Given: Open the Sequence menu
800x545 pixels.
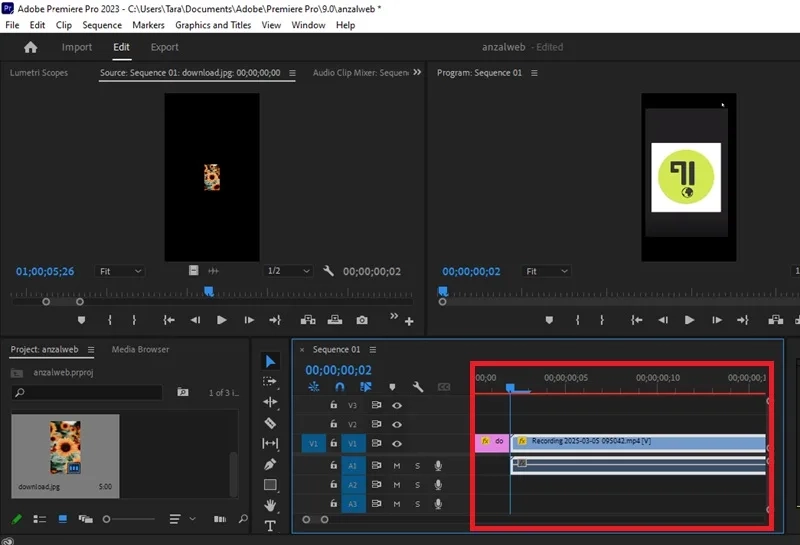Looking at the screenshot, I should coord(102,25).
